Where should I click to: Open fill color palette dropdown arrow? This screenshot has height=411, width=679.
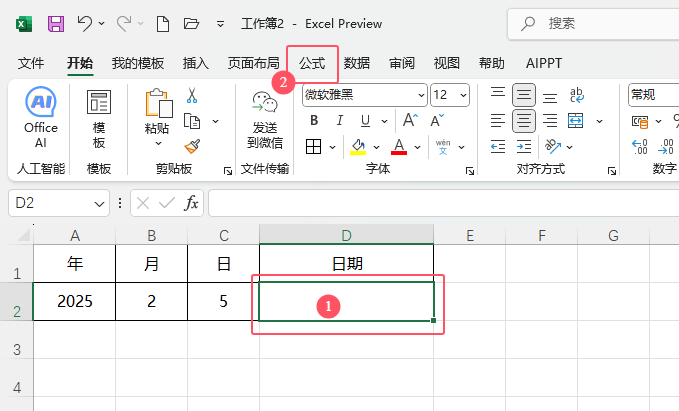click(376, 147)
